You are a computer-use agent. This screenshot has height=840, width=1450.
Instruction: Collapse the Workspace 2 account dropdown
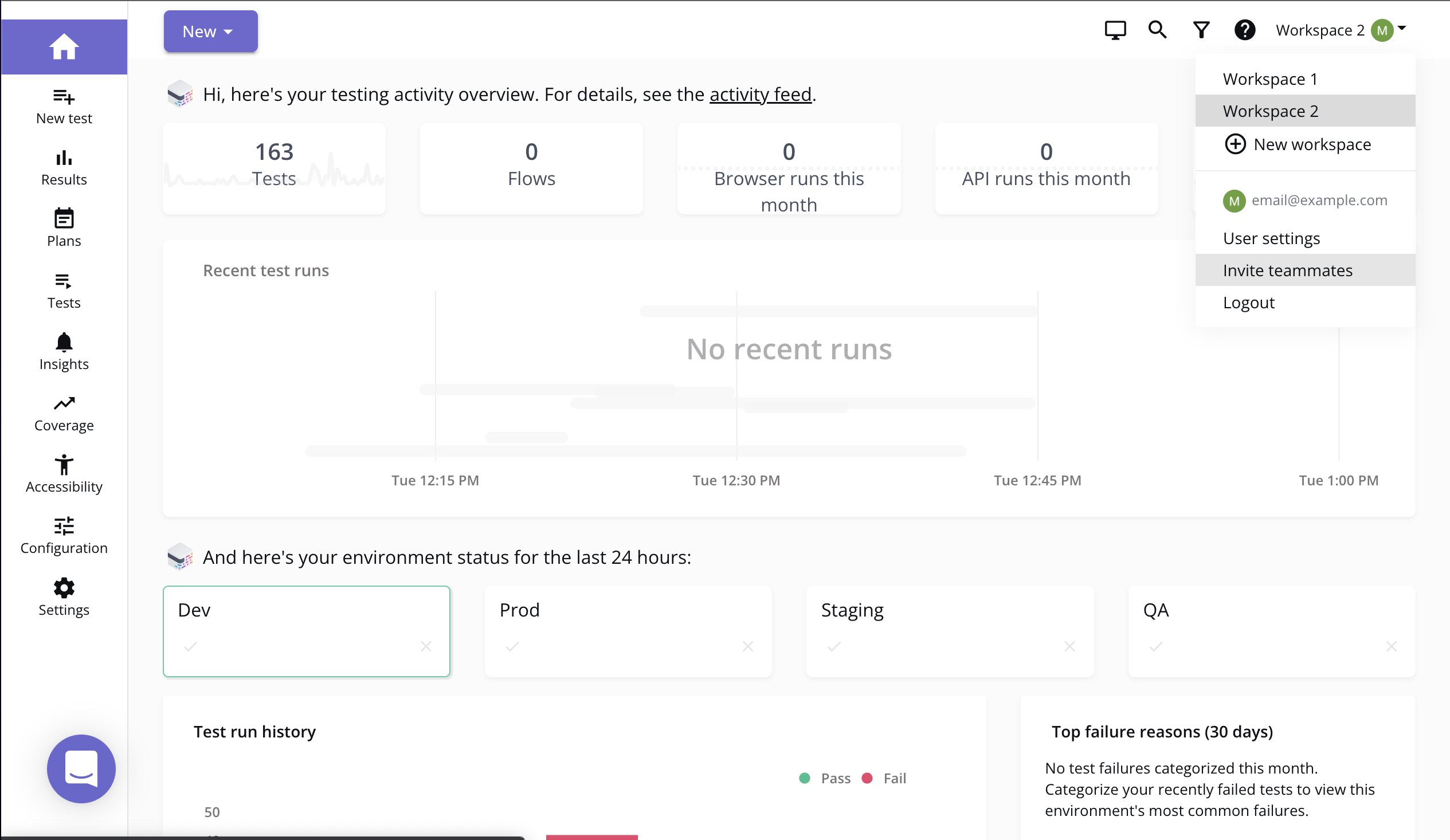click(x=1341, y=30)
